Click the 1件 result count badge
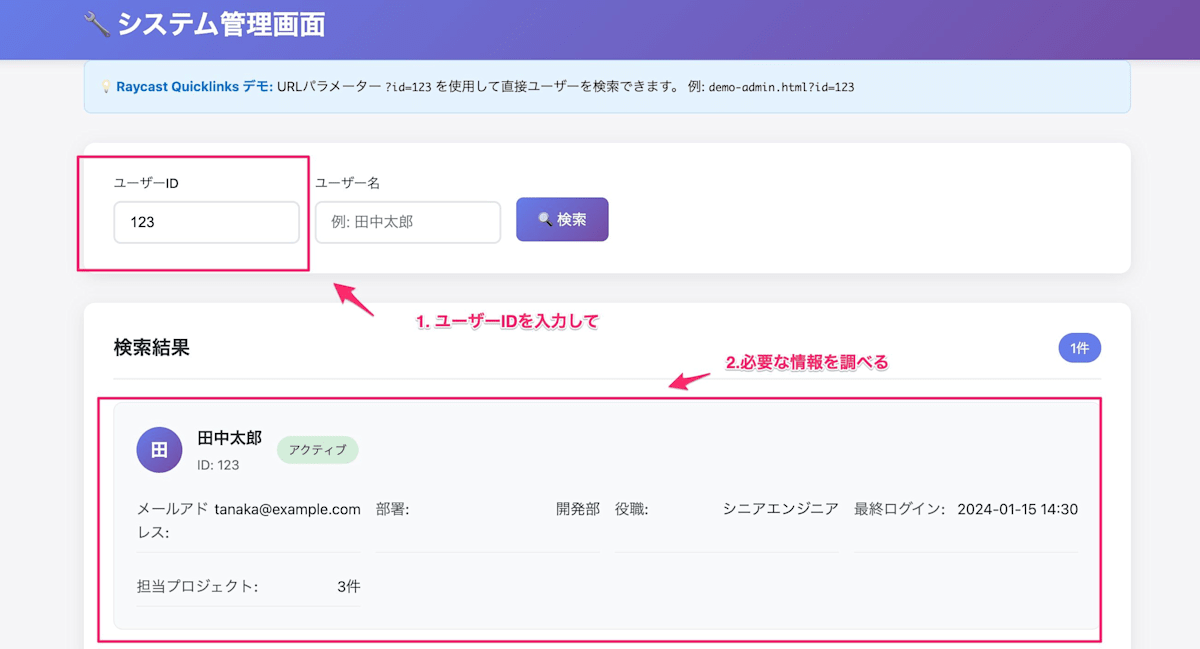1200x649 pixels. [x=1079, y=348]
